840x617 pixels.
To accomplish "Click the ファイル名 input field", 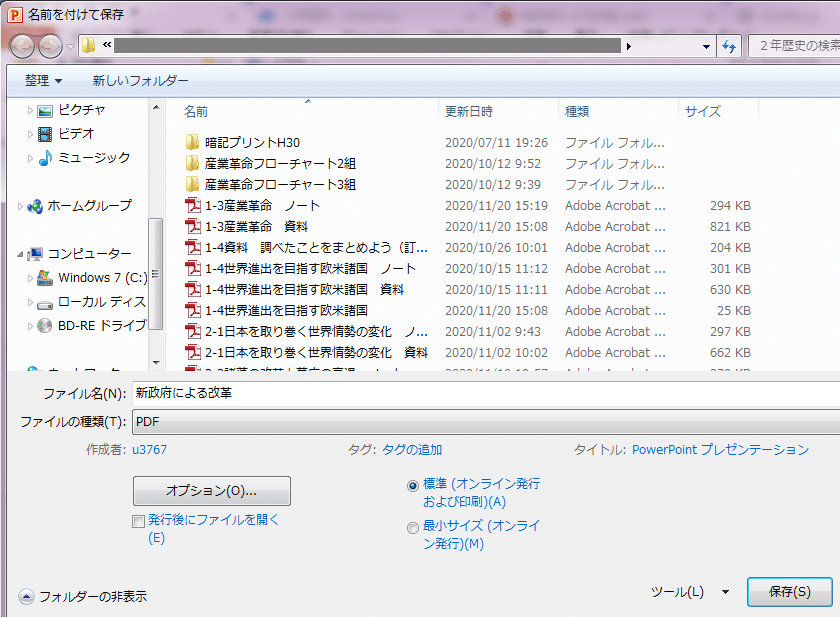I will (x=486, y=393).
